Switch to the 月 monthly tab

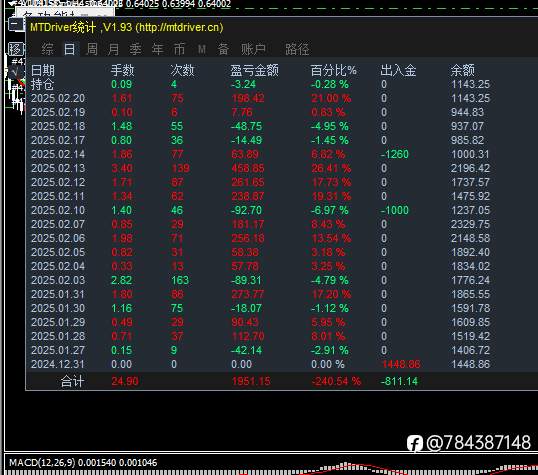pyautogui.click(x=113, y=49)
